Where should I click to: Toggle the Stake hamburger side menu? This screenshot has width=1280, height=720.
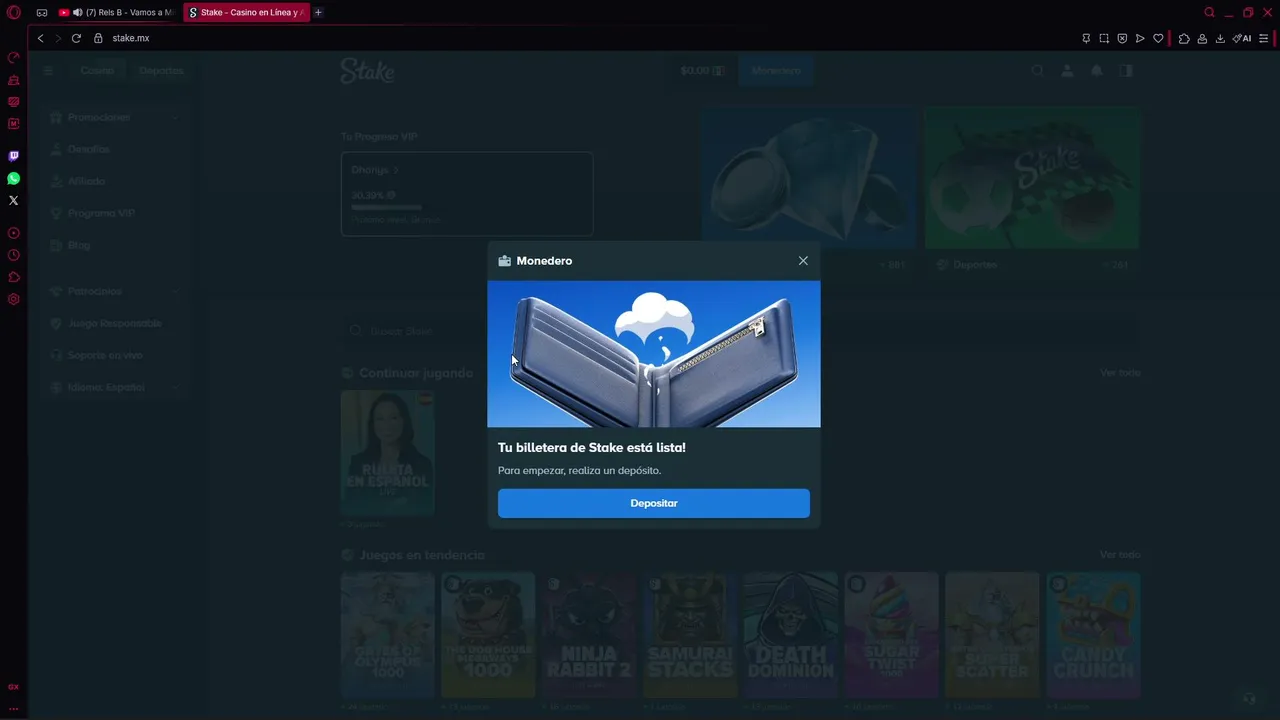click(x=48, y=71)
